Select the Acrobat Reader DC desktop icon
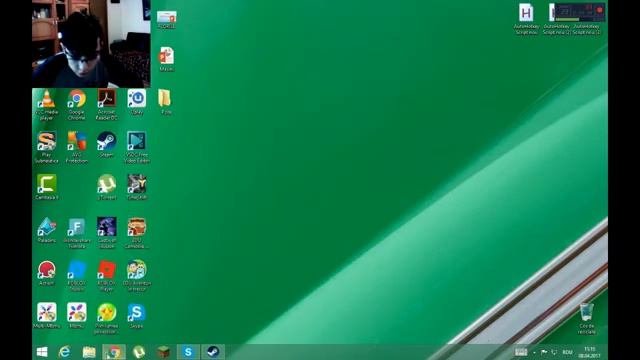The image size is (640, 360). [x=107, y=104]
